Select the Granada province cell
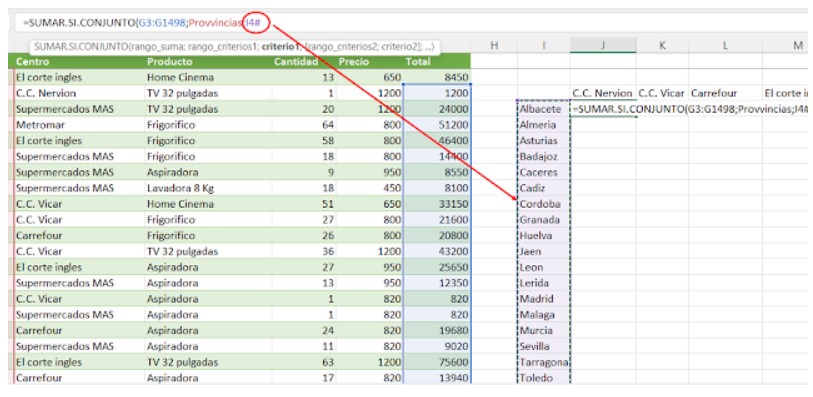 point(543,220)
